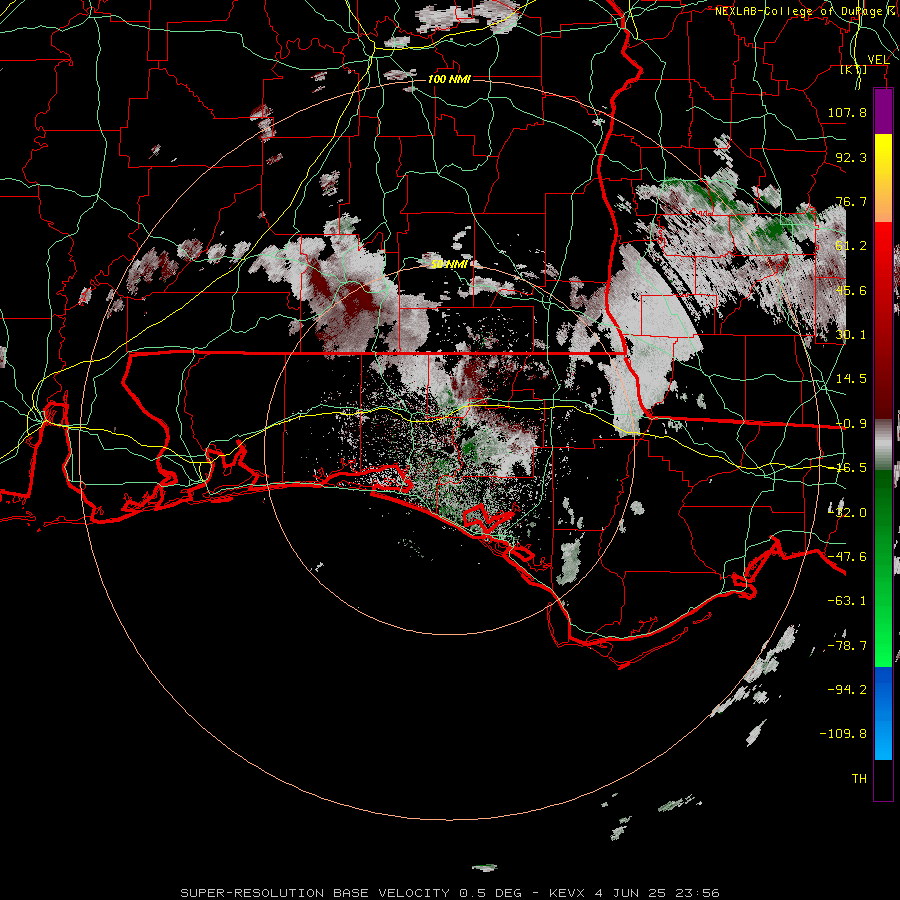Select the -0.9 velocity scale value
Viewport: 900px width, 900px height.
coord(851,424)
